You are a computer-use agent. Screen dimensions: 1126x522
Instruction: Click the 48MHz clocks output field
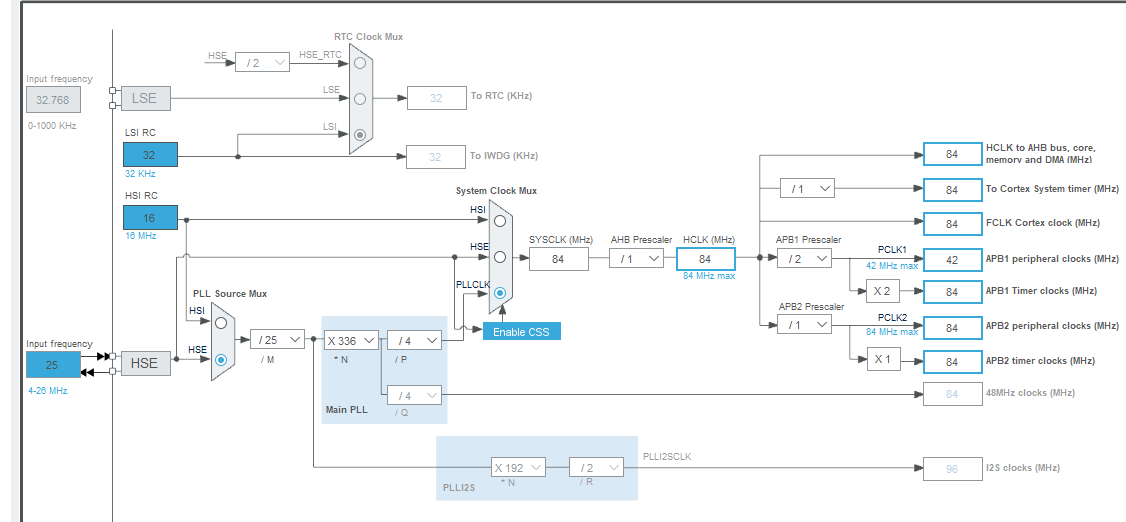(952, 394)
